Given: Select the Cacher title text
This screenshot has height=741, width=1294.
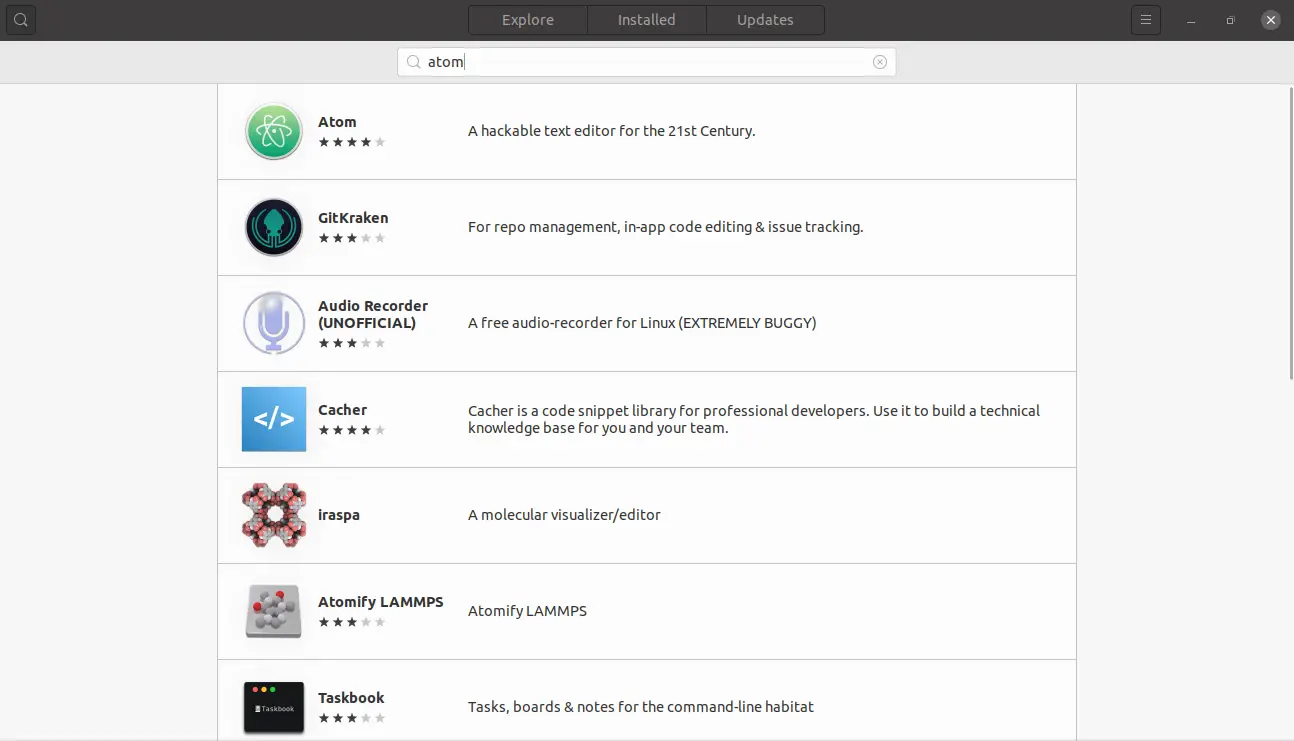Looking at the screenshot, I should coord(342,410).
